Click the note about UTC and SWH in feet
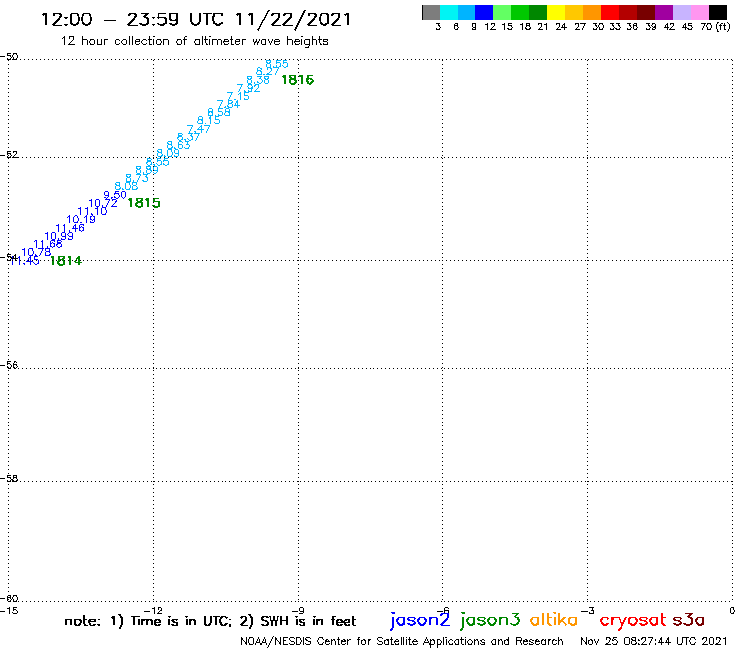 pyautogui.click(x=210, y=621)
